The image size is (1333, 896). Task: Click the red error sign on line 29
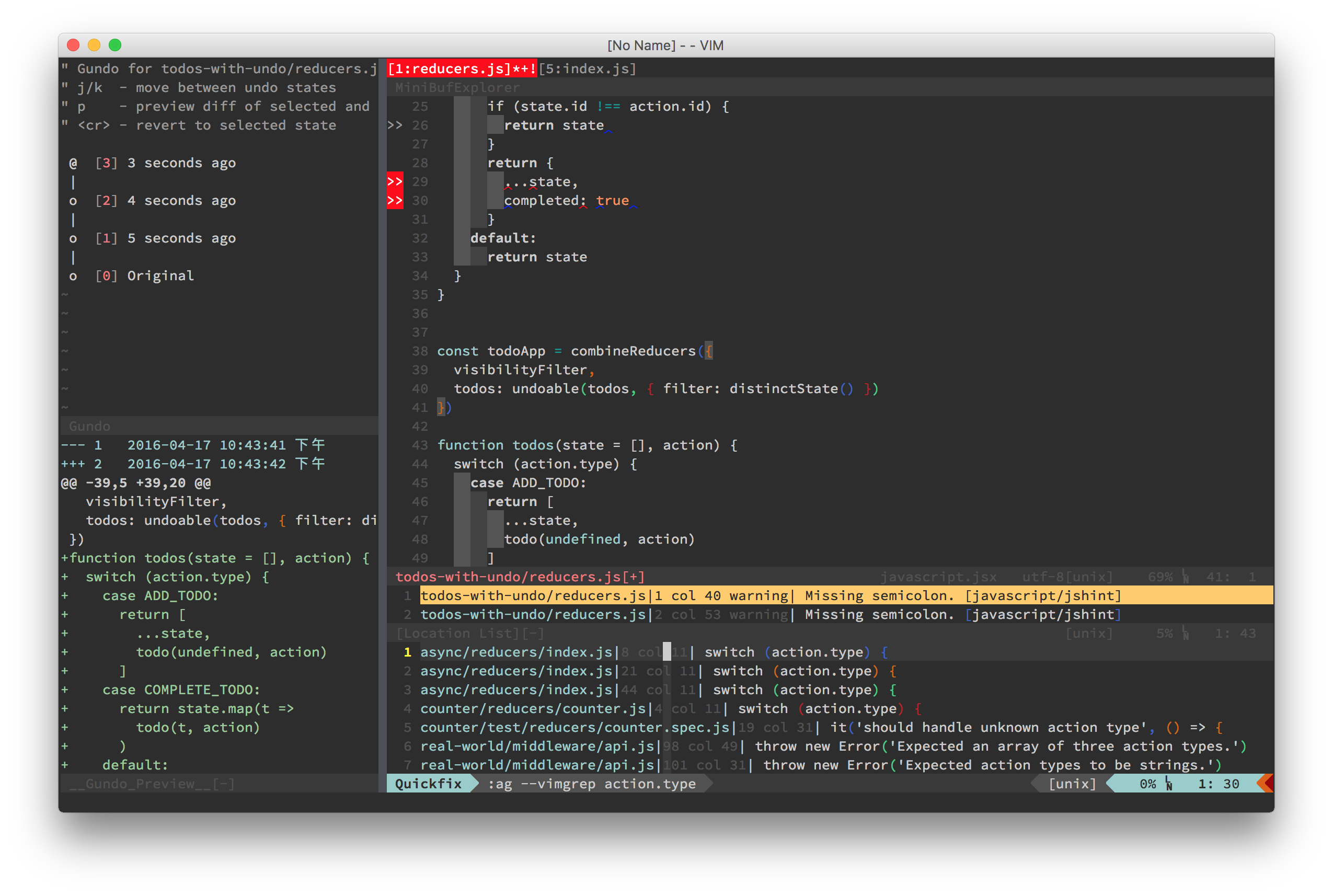point(395,181)
